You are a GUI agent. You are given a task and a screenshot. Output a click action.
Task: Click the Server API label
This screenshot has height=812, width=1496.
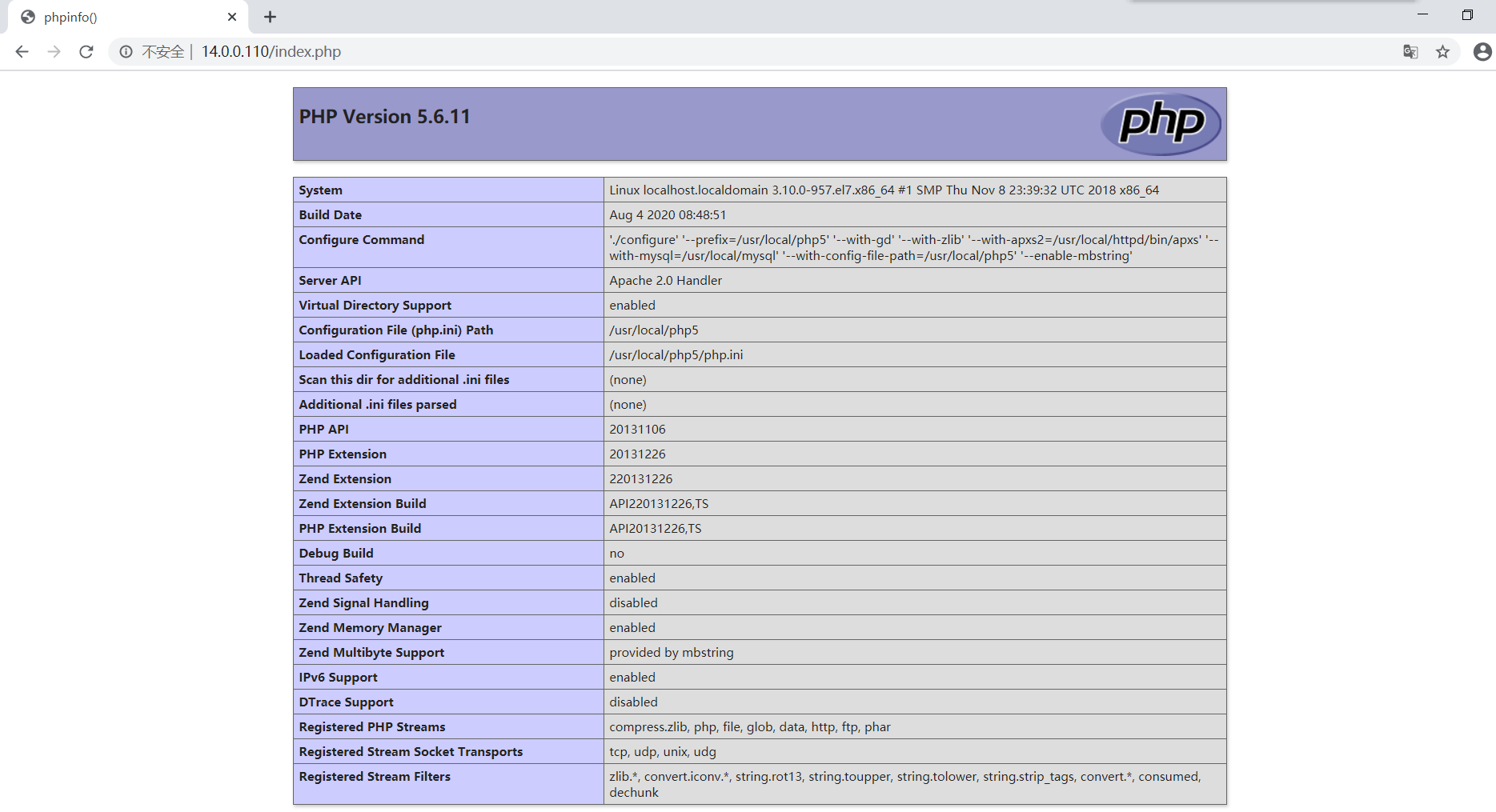[330, 281]
